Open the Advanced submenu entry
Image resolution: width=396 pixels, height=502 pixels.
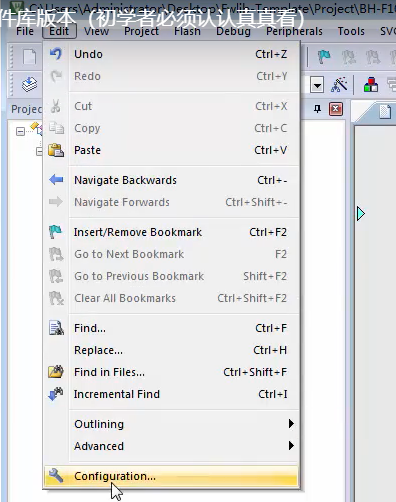(171, 446)
